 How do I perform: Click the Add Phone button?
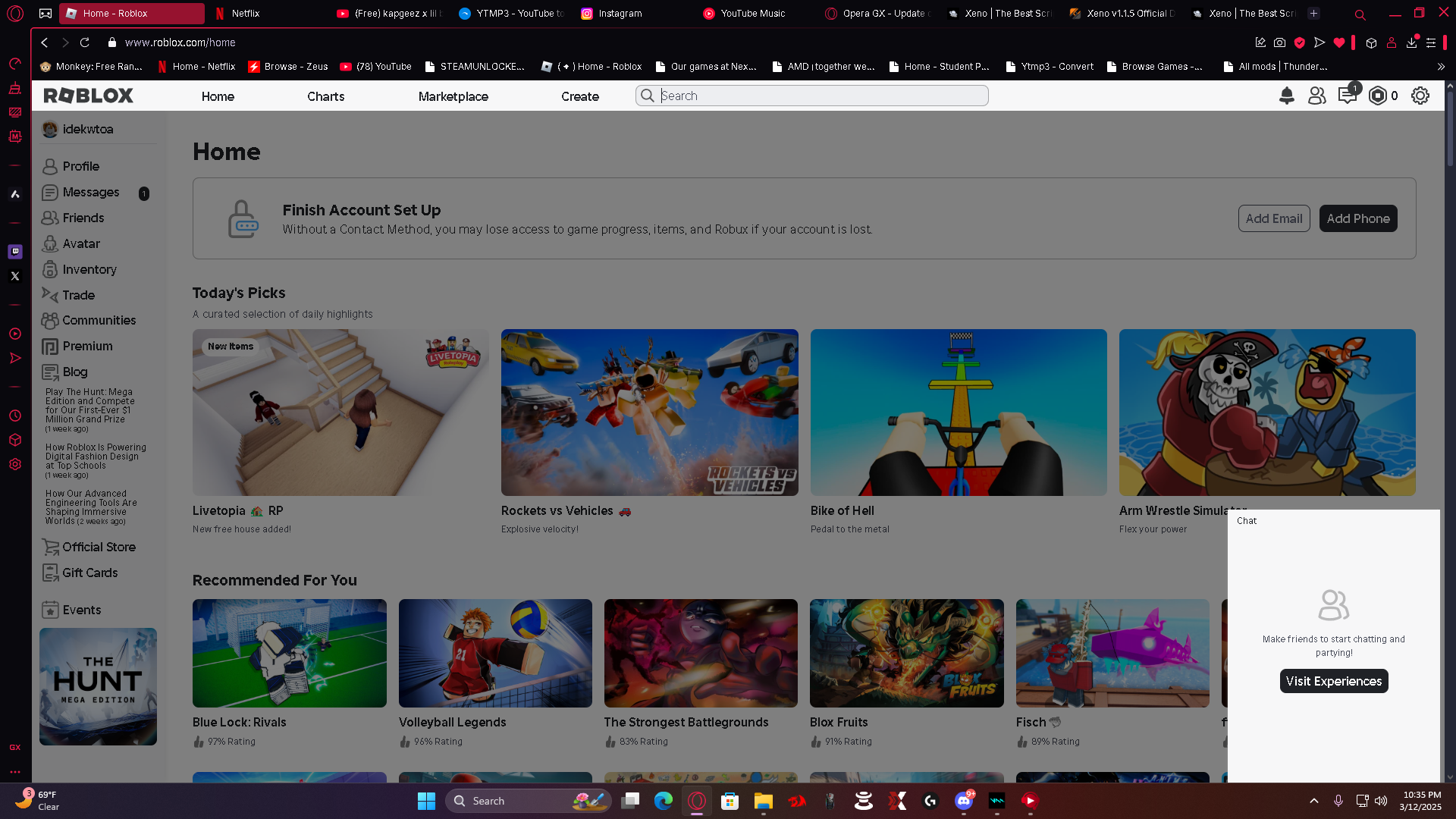[1358, 218]
